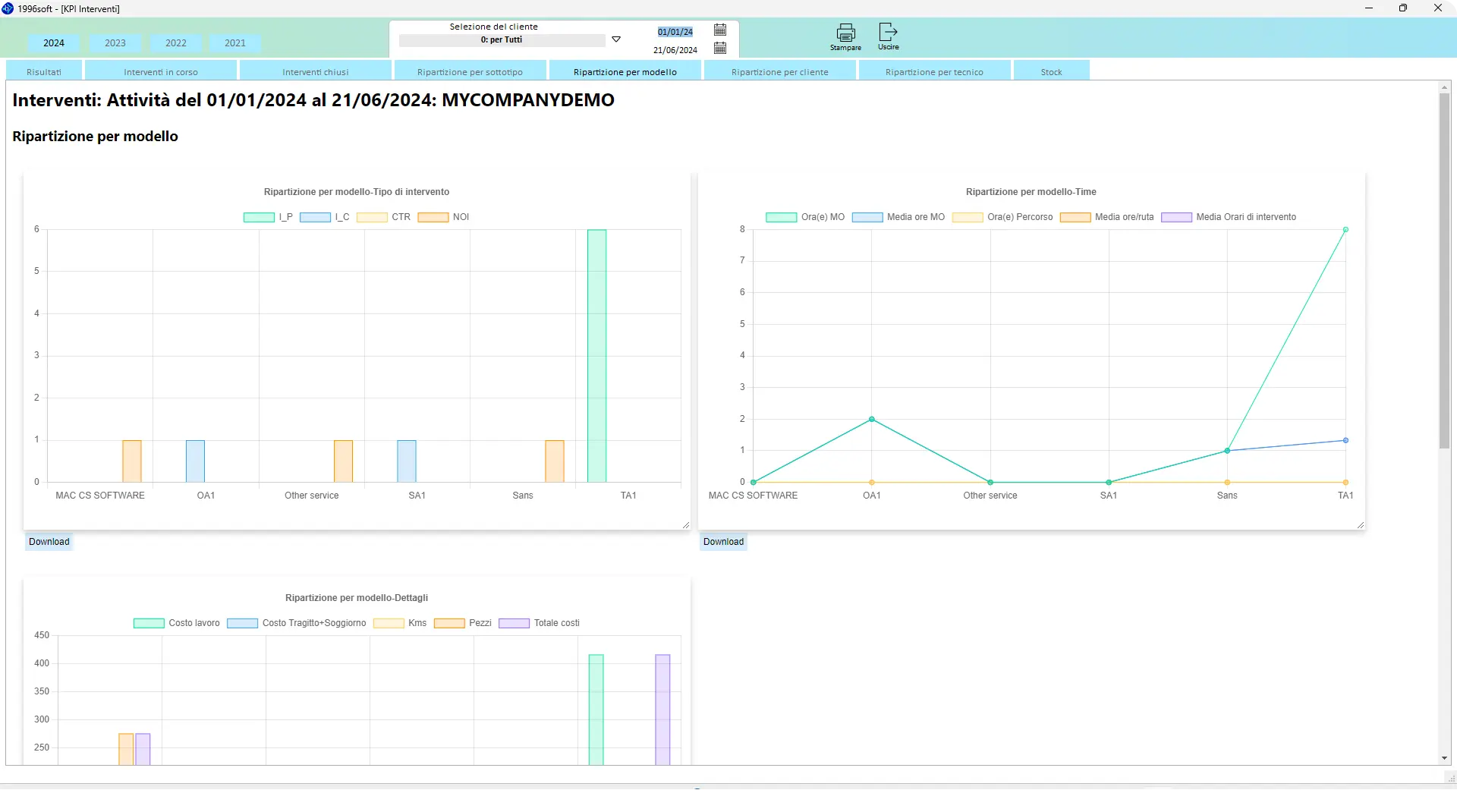This screenshot has height=812, width=1457.
Task: Toggle Pezzi legend series
Action: click(463, 623)
